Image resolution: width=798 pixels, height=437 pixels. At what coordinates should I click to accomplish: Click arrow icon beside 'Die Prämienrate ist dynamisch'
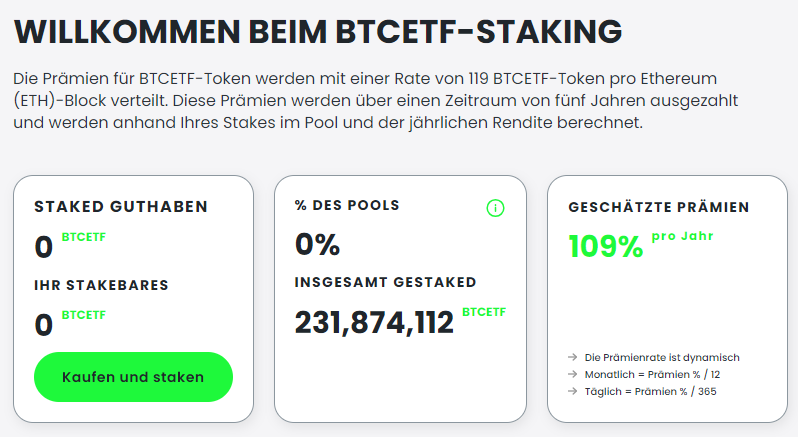(572, 357)
